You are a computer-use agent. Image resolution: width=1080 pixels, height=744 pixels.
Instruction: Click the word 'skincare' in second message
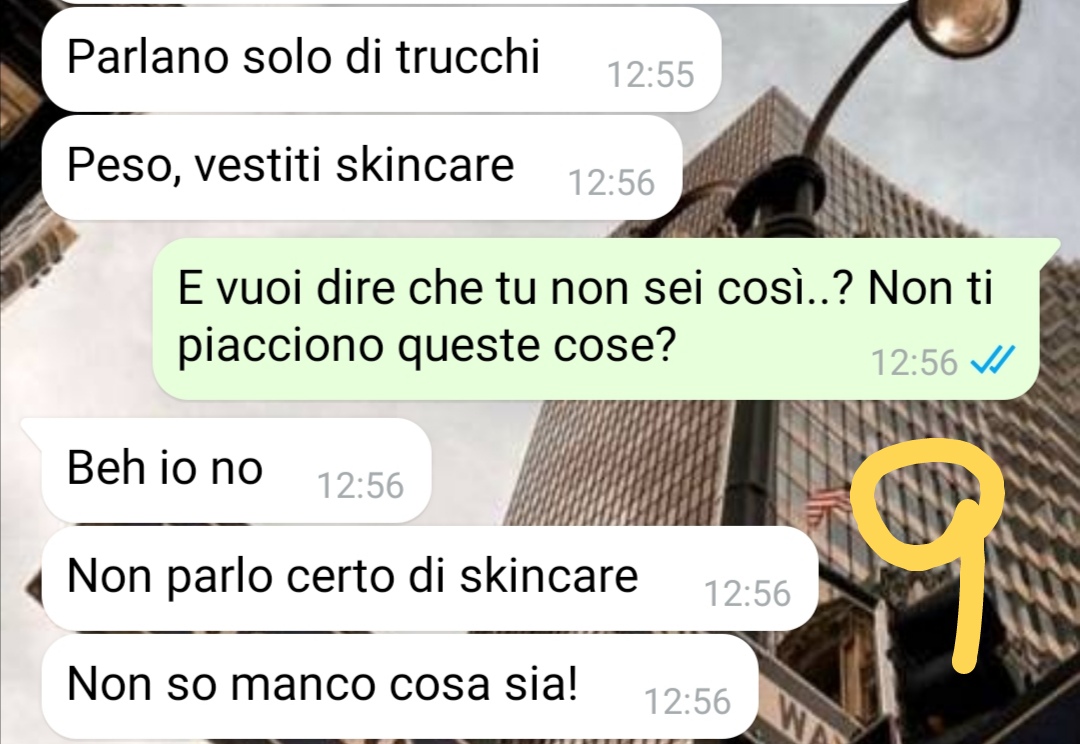(x=424, y=165)
